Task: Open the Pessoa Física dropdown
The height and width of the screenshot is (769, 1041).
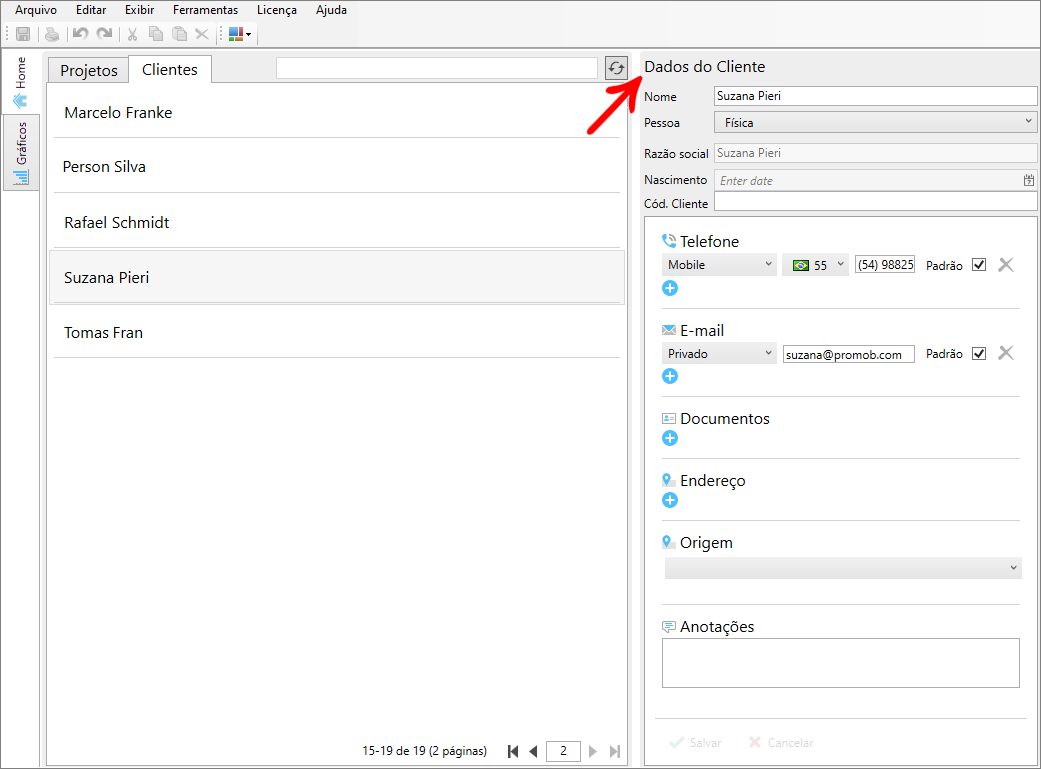Action: tap(875, 122)
